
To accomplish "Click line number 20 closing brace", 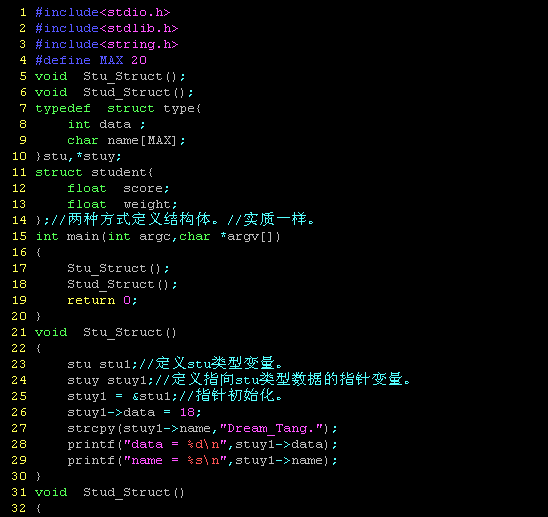I will pyautogui.click(x=38, y=316).
